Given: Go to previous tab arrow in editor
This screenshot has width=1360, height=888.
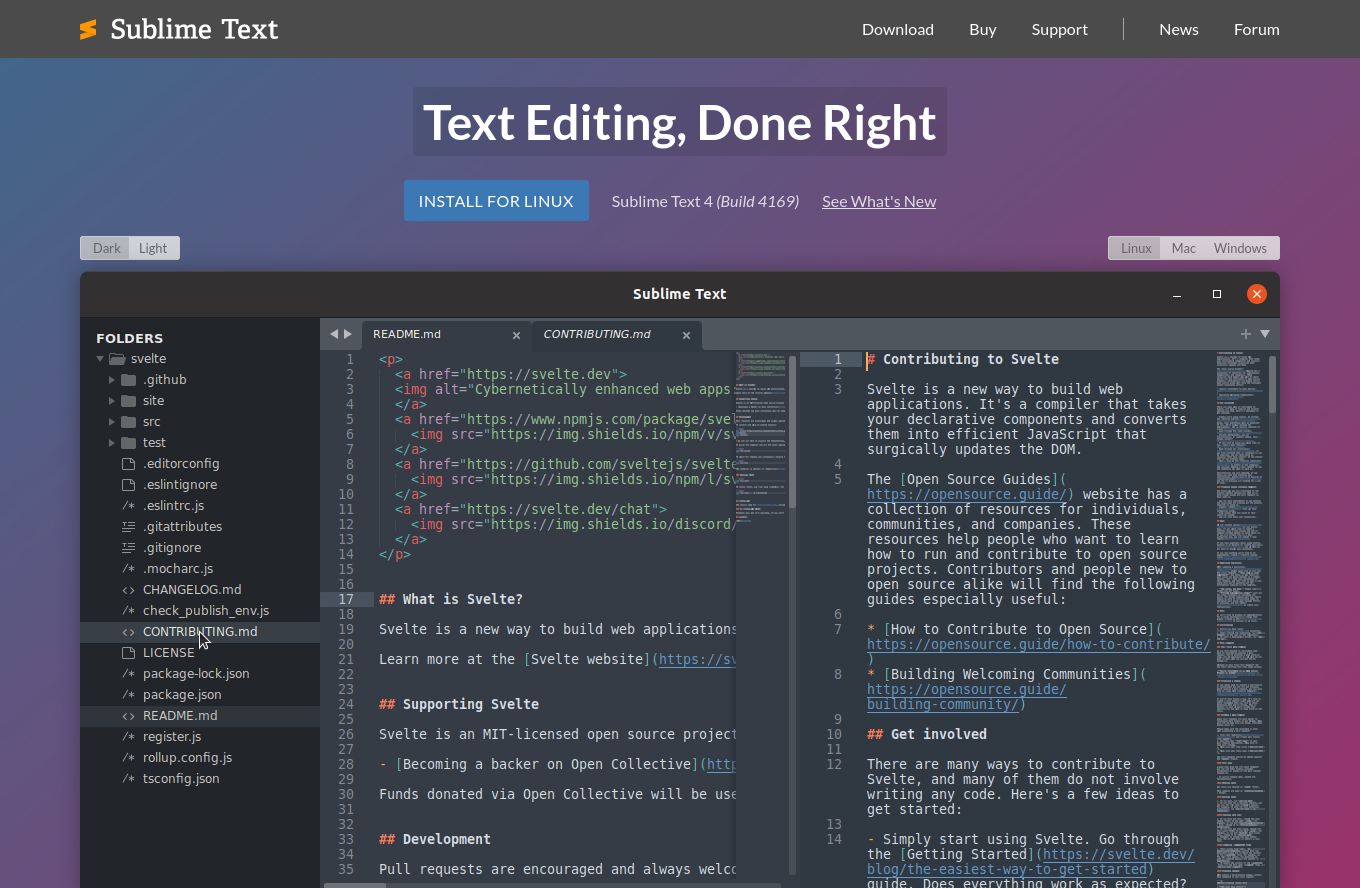Looking at the screenshot, I should click(334, 334).
